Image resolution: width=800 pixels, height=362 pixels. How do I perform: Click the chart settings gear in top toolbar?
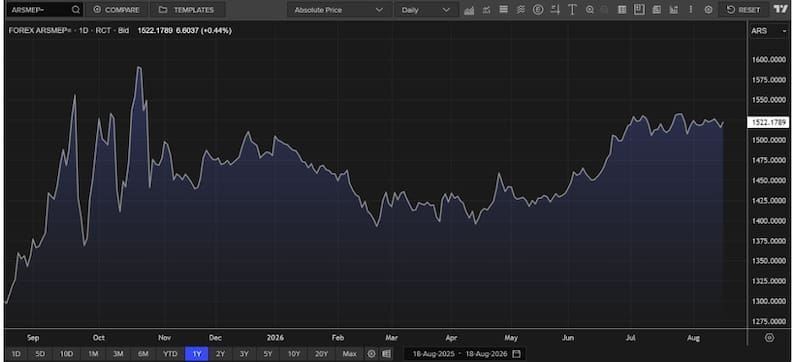708,10
